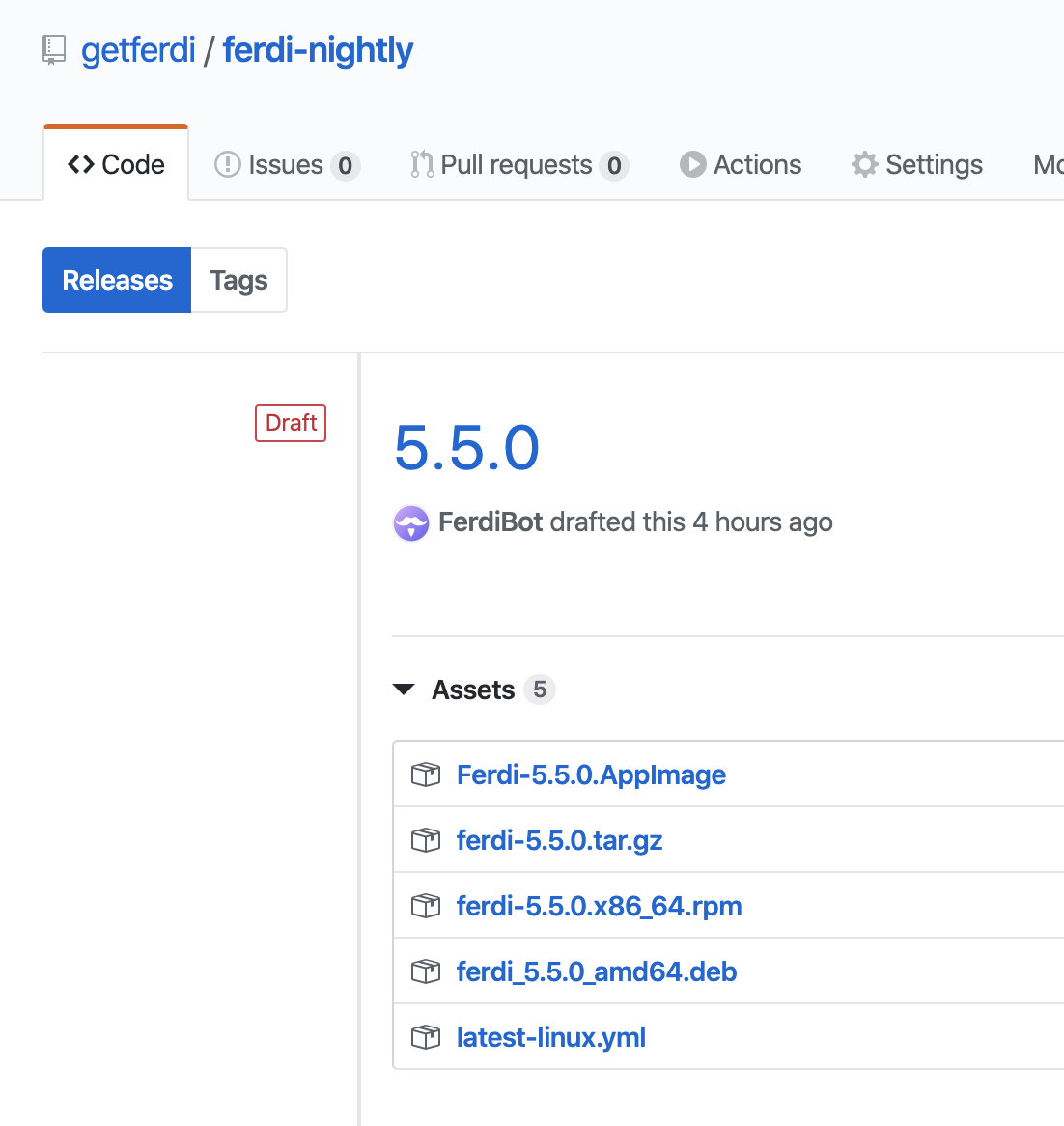Select the Code tab
This screenshot has width=1064, height=1126.
116,164
